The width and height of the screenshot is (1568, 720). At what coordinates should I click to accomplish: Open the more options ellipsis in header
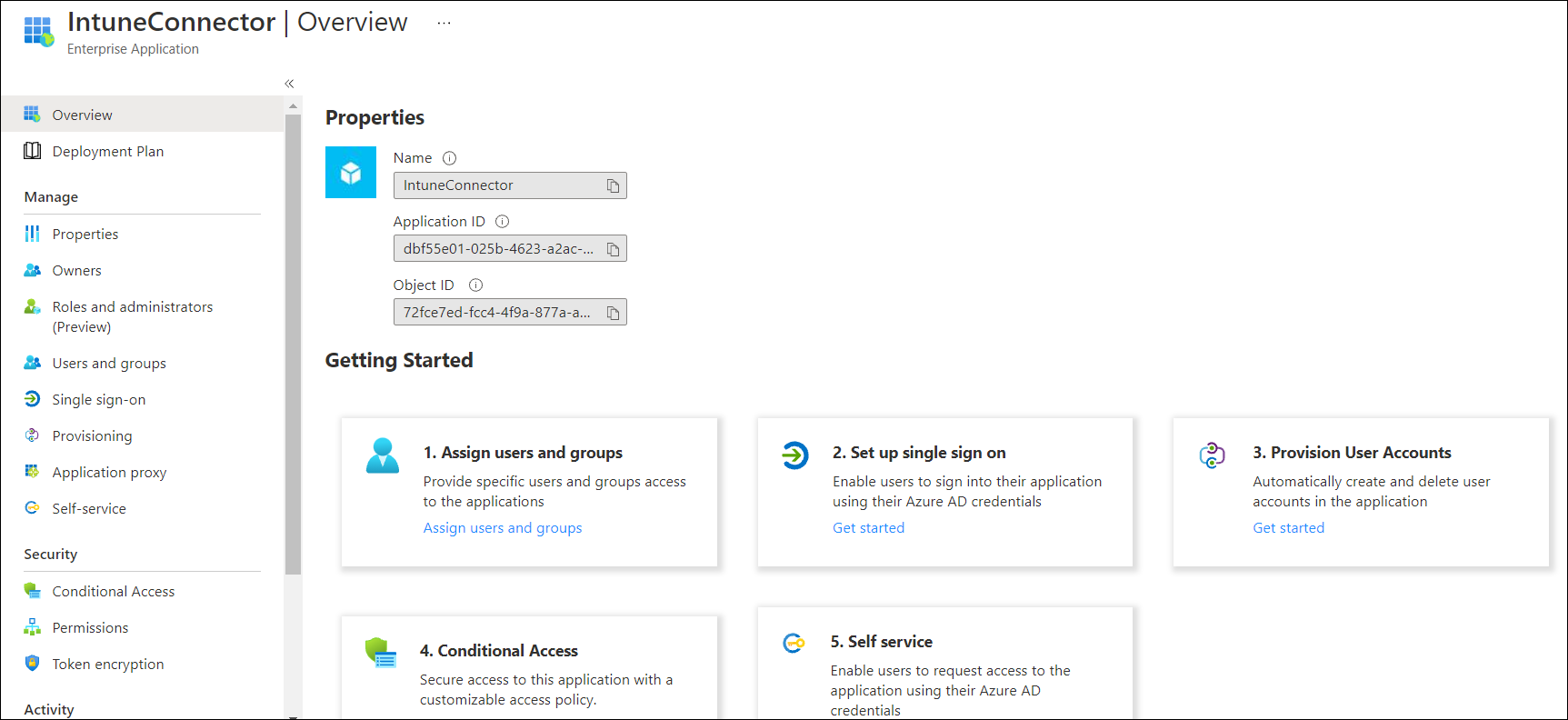pos(444,23)
